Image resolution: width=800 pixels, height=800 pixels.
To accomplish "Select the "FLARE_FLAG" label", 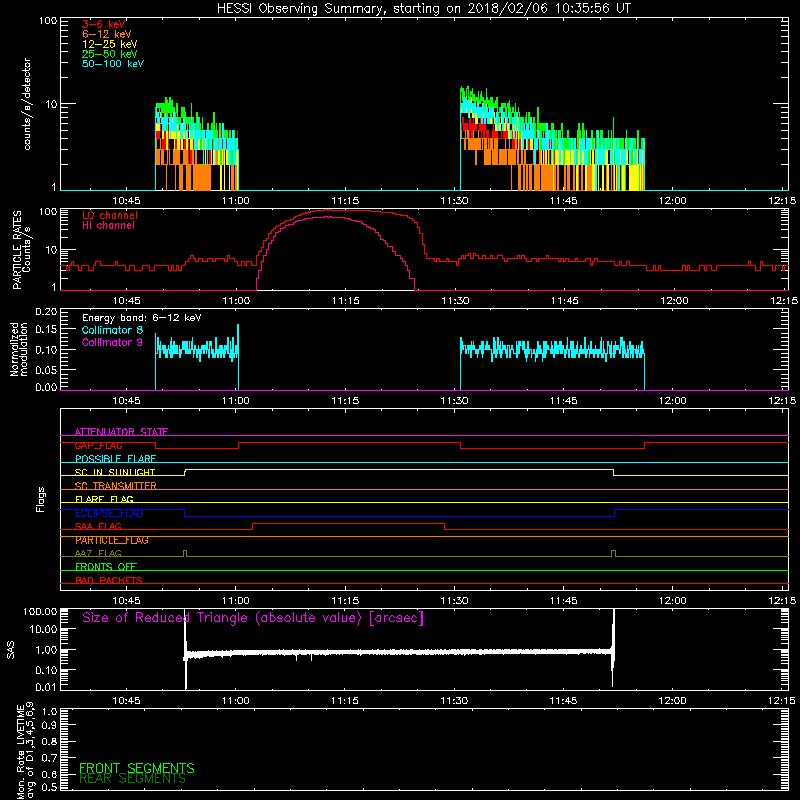I will 104,499.
